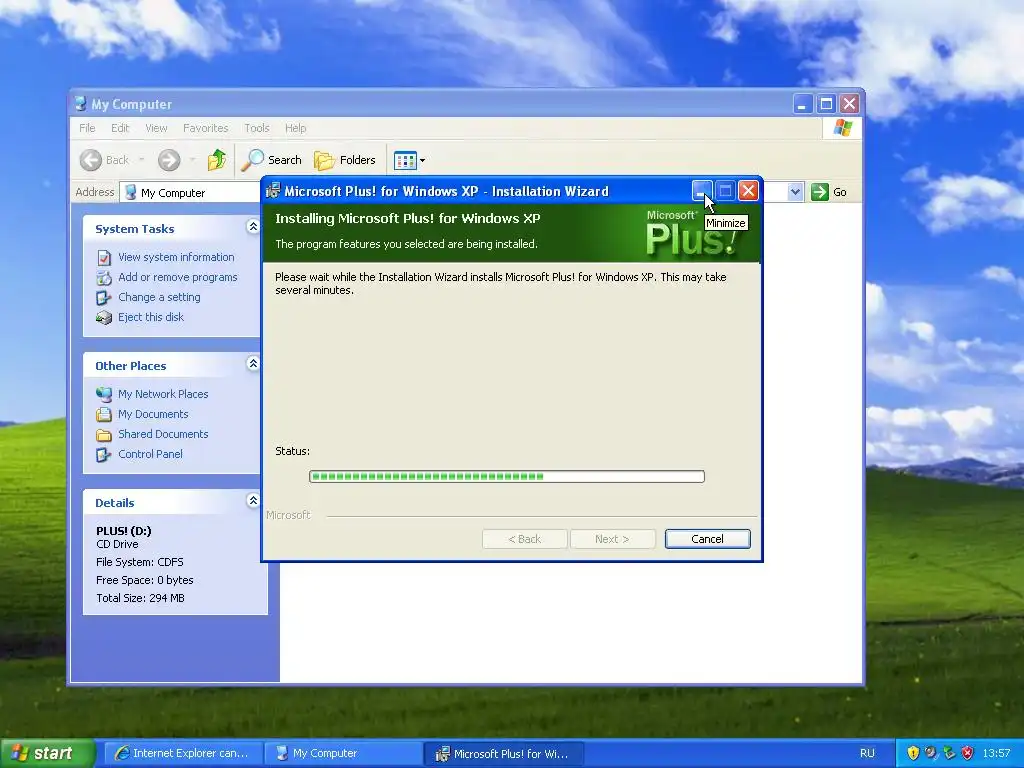Screen dimensions: 1024x768
Task: Click the My Network Places icon
Action: [104, 394]
